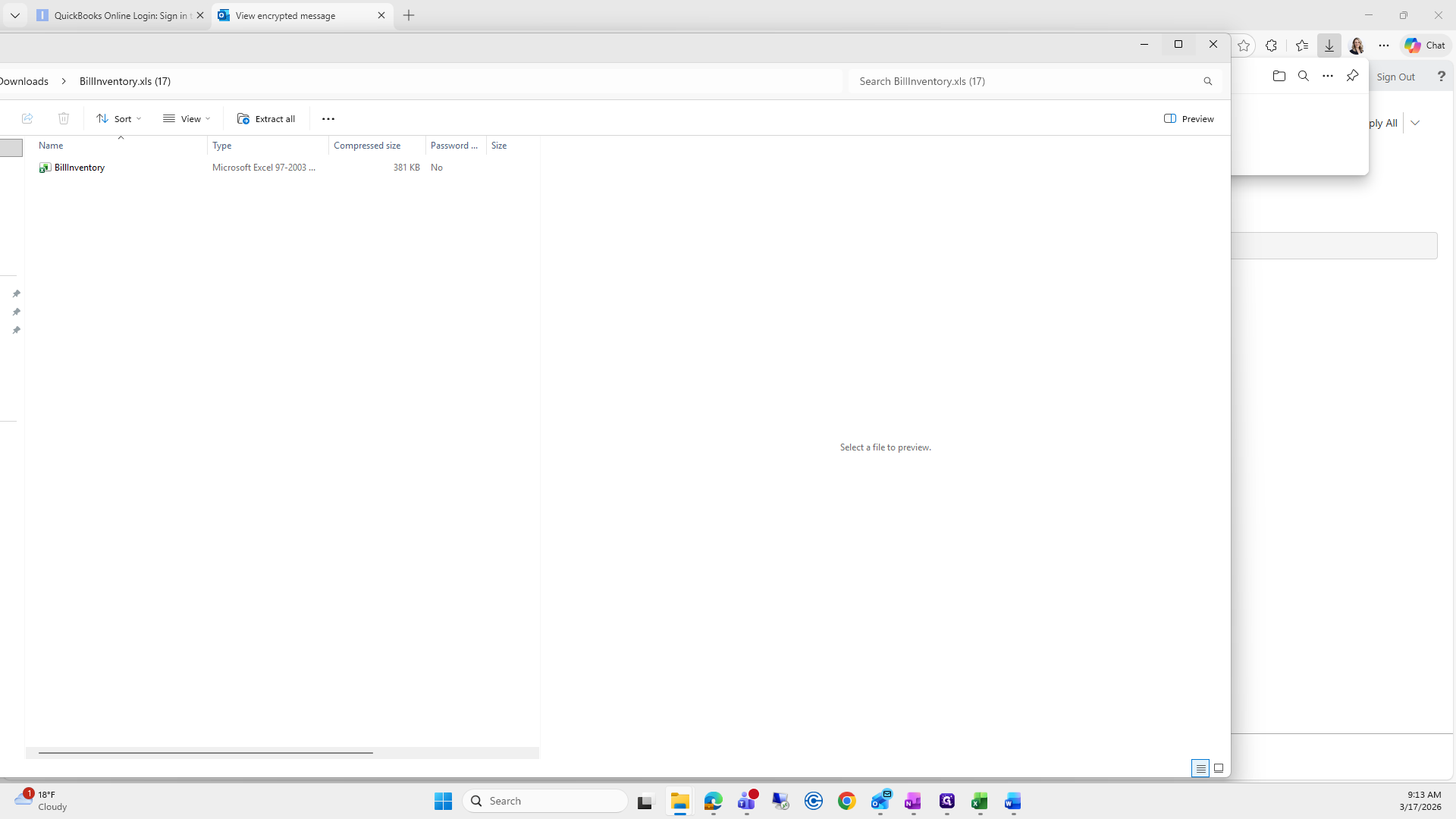Open the See more ellipsis menu

click(x=328, y=118)
